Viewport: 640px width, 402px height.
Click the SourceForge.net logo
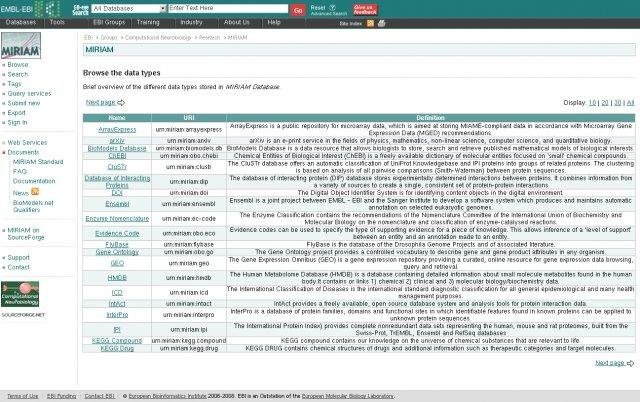23,315
